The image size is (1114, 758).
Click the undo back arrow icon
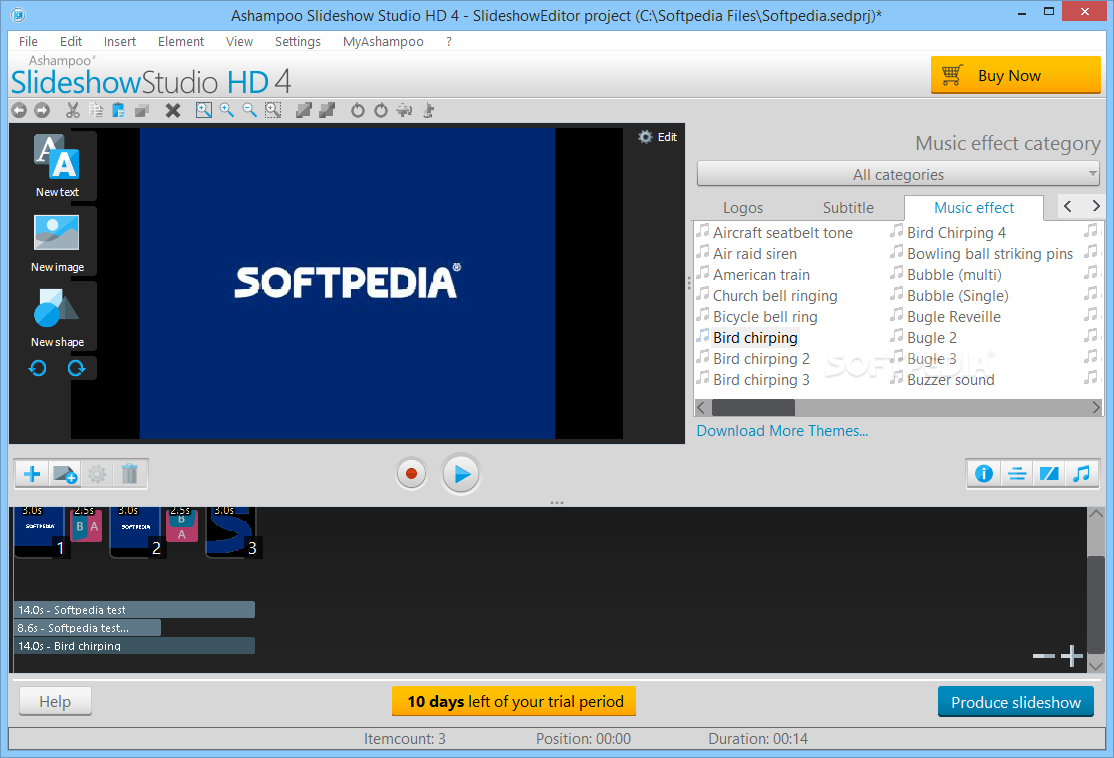(x=19, y=110)
